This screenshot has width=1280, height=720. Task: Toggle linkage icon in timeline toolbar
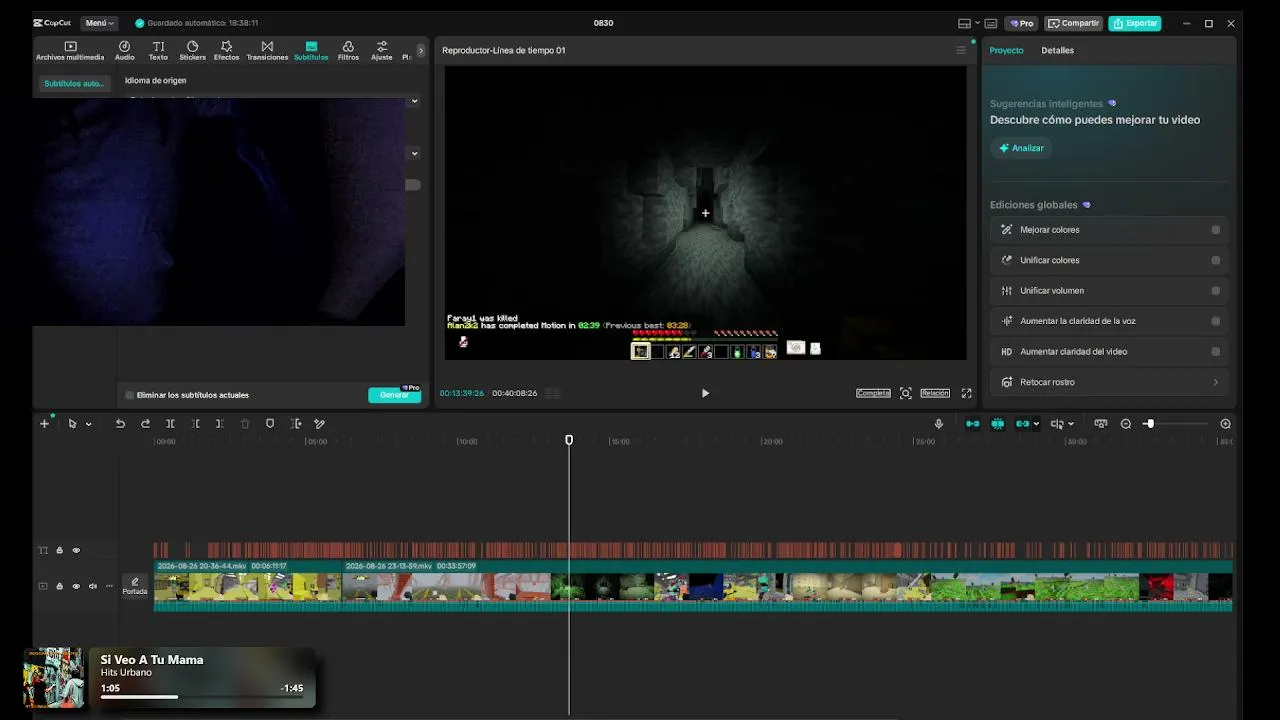coord(1022,424)
